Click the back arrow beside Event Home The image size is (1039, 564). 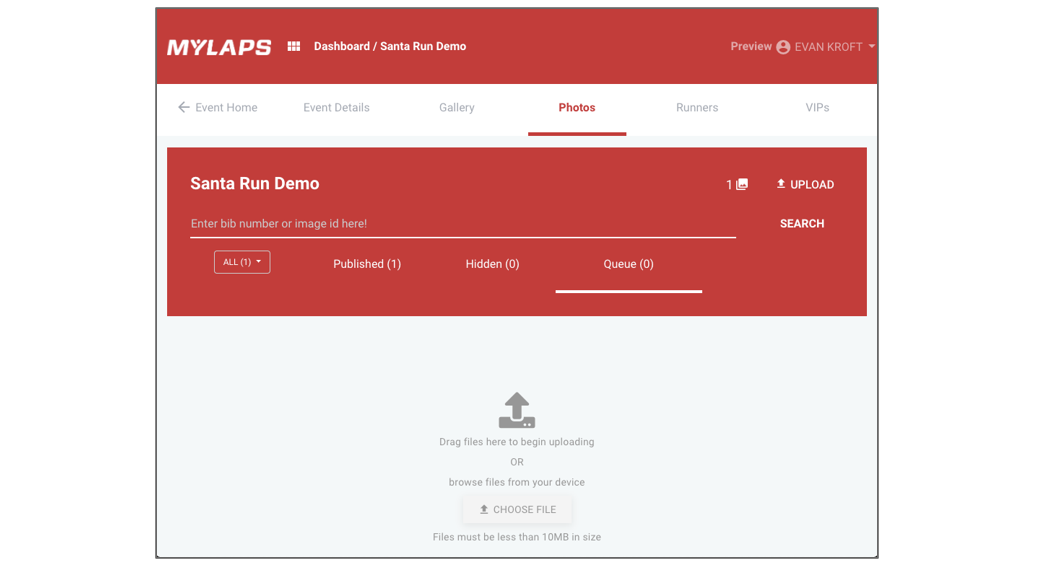coord(183,108)
